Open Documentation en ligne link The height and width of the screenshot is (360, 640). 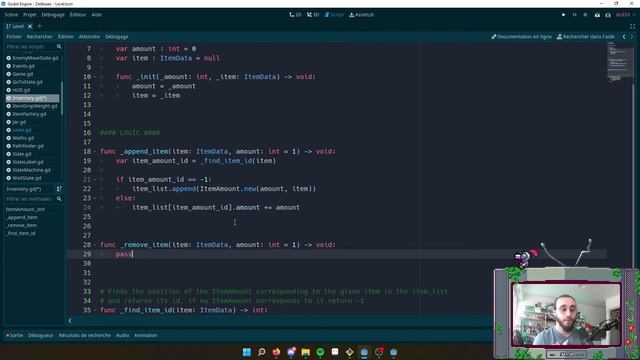[x=521, y=37]
